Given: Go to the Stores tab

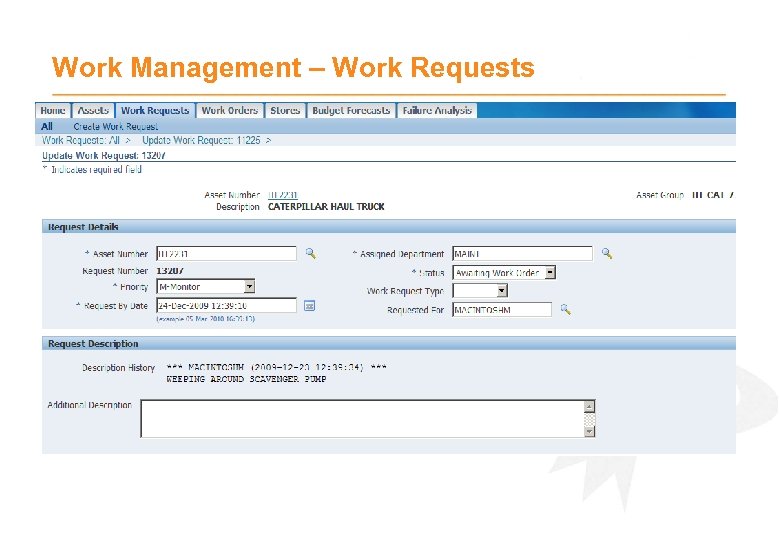Looking at the screenshot, I should pyautogui.click(x=285, y=110).
